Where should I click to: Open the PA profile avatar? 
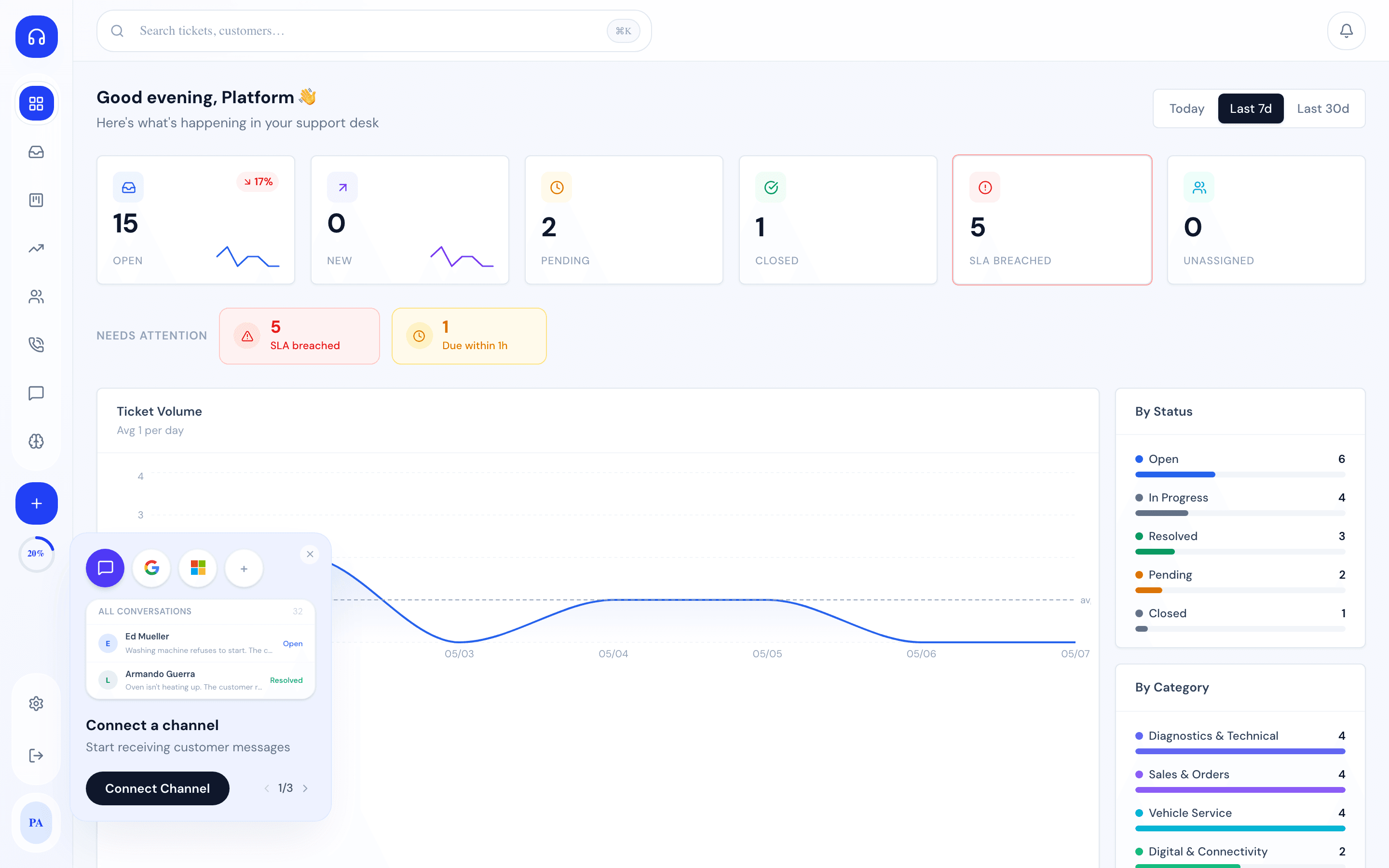pyautogui.click(x=36, y=823)
